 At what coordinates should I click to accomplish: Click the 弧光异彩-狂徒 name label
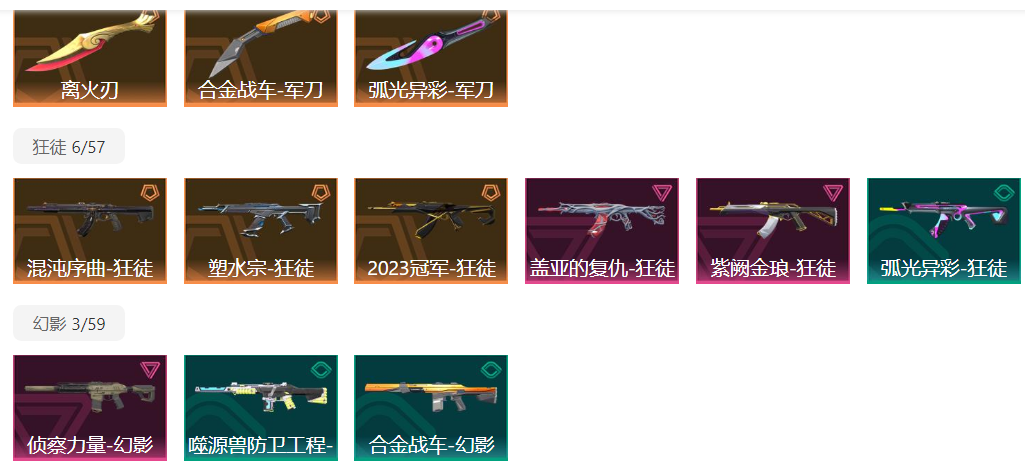tap(943, 268)
